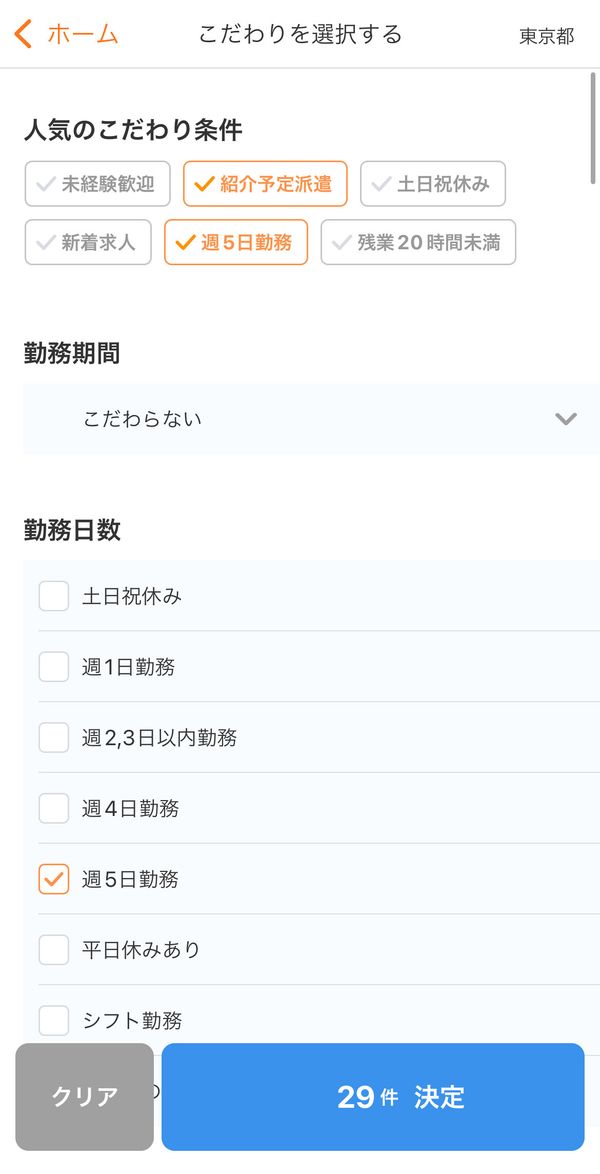Deselect the 週5日勤務 popular chip

click(x=236, y=242)
